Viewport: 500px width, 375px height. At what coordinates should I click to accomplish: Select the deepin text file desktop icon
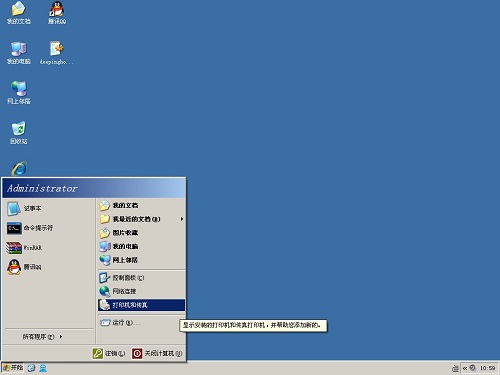point(56,53)
